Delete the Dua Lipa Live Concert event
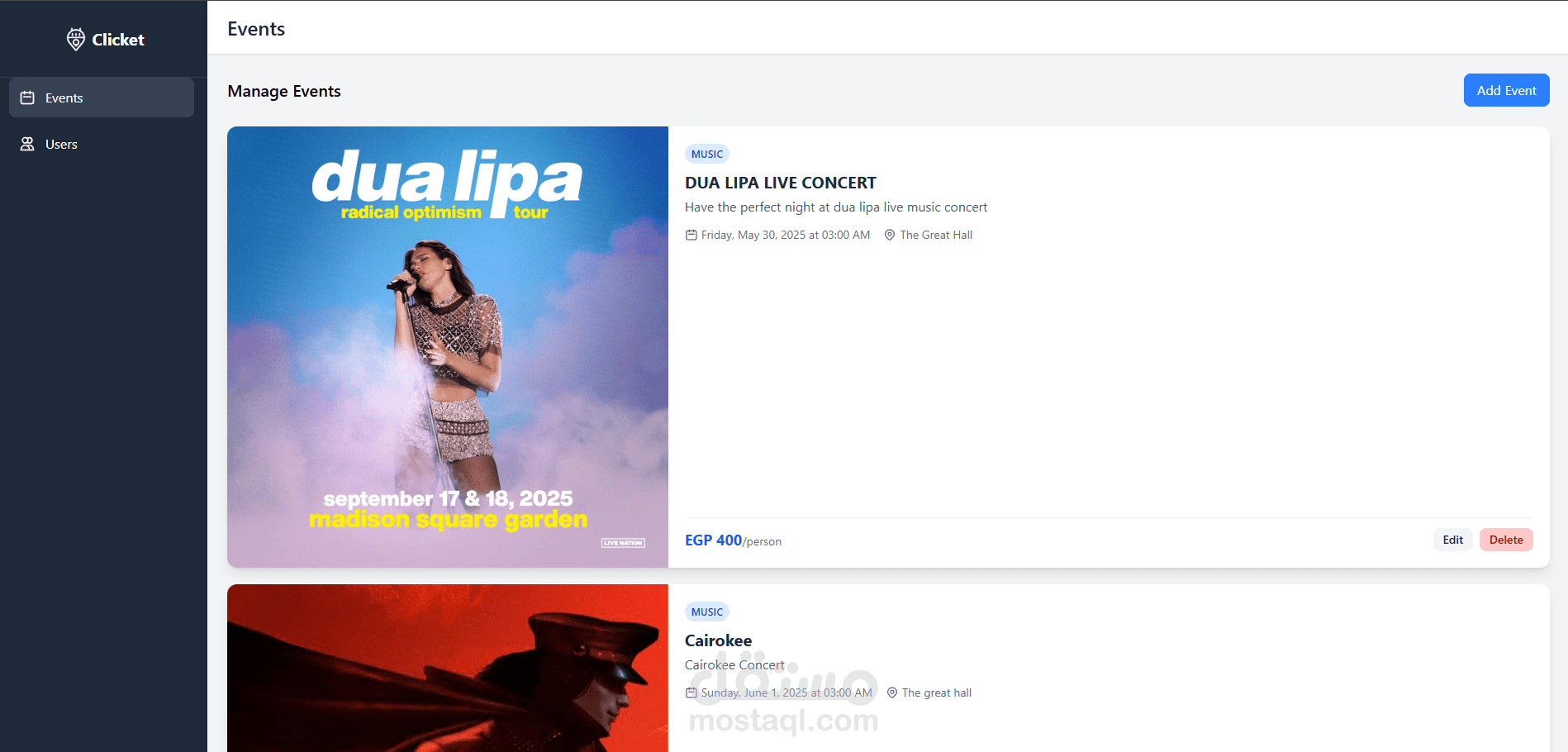 coord(1506,540)
